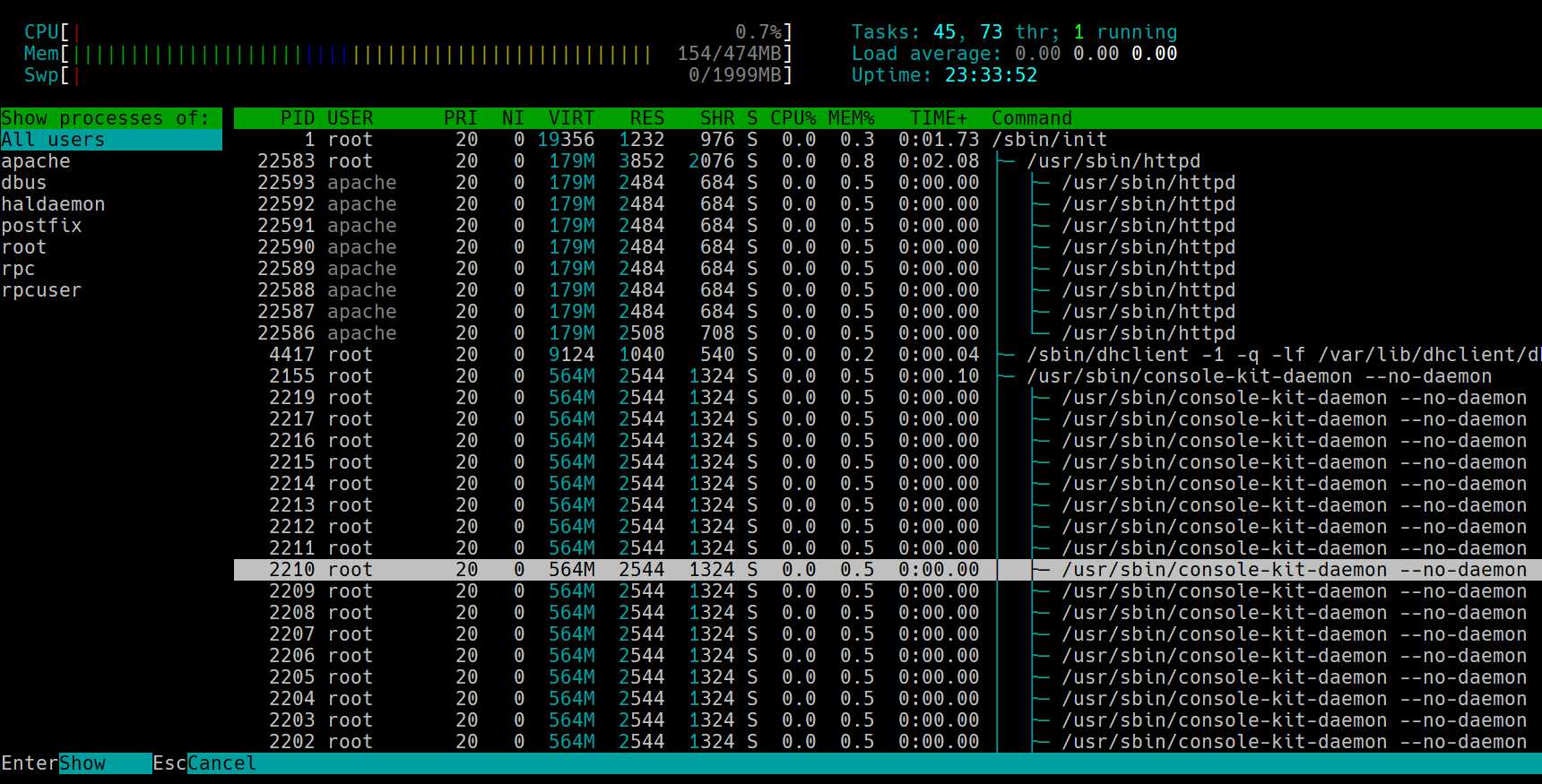
Task: Sort by the MEM% column header
Action: click(852, 118)
